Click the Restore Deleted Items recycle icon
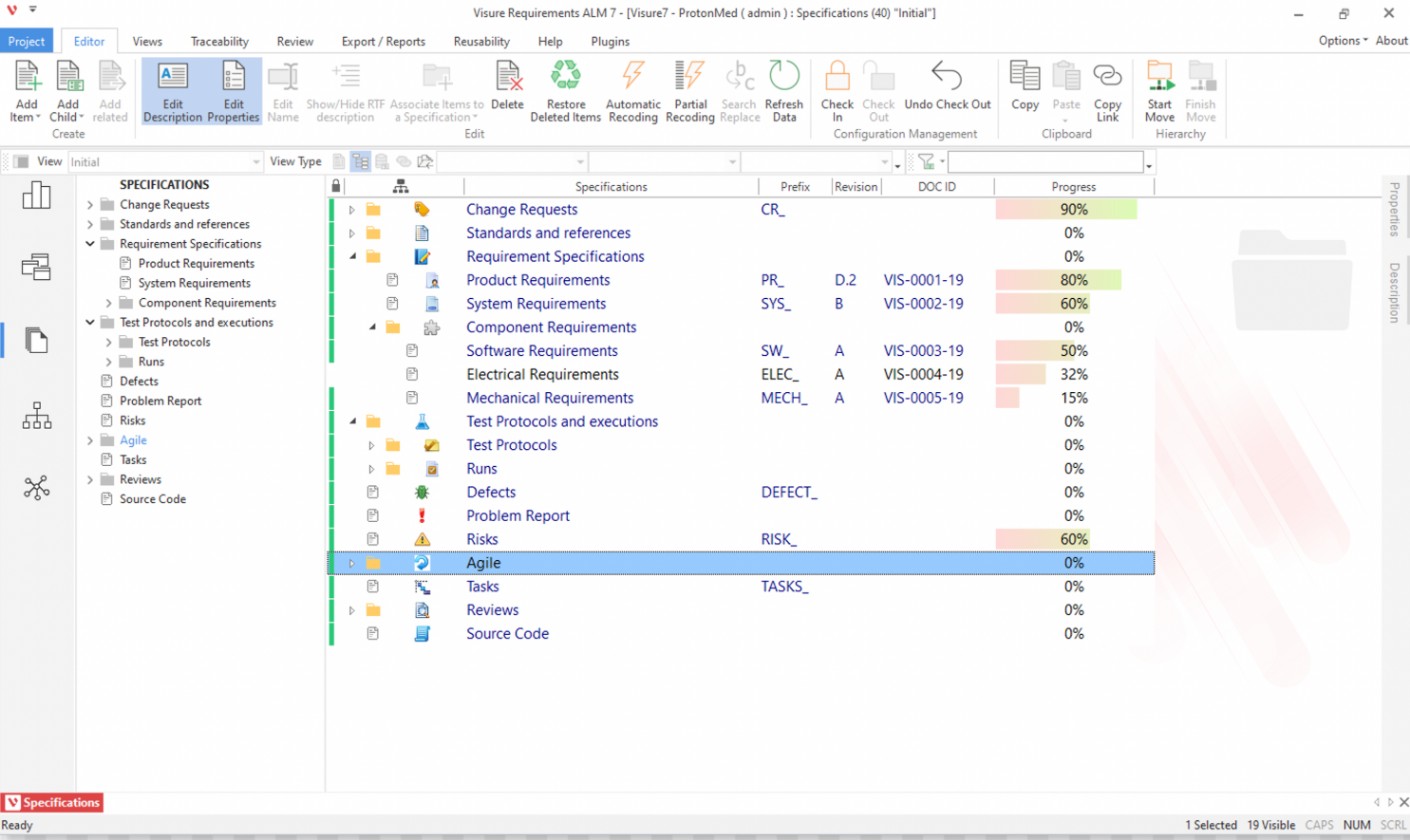 [566, 77]
